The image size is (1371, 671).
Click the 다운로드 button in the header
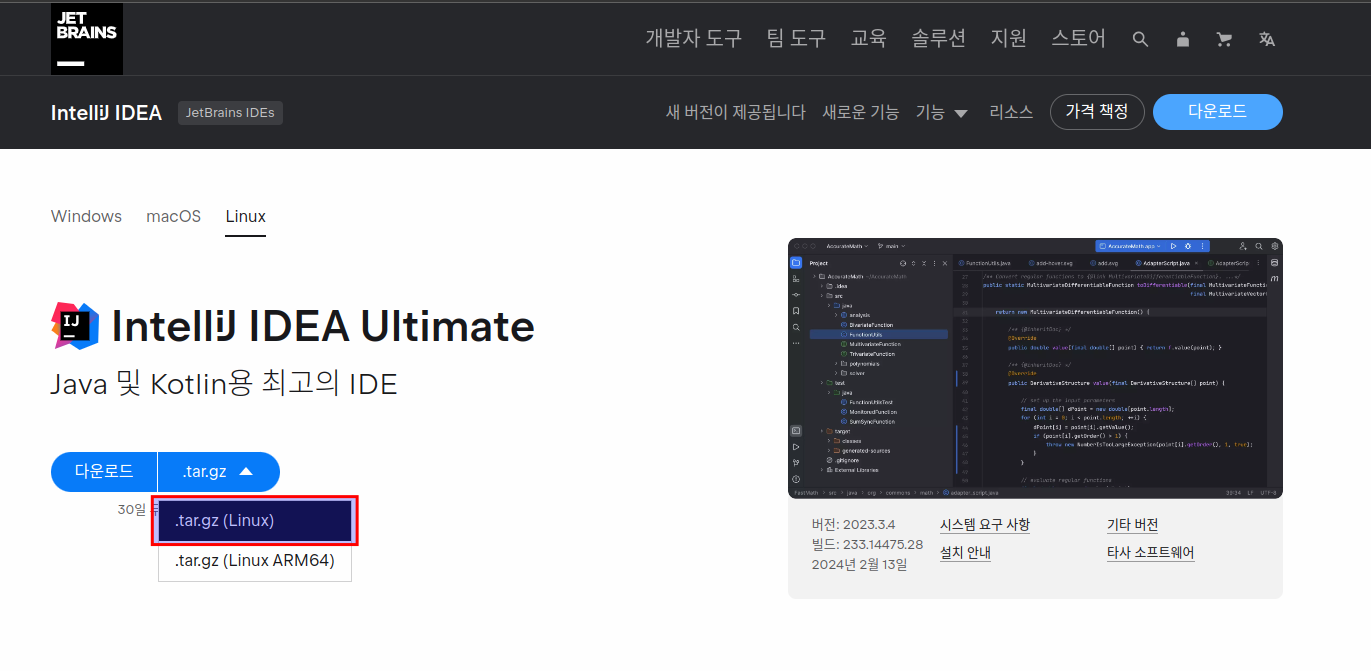point(1218,112)
